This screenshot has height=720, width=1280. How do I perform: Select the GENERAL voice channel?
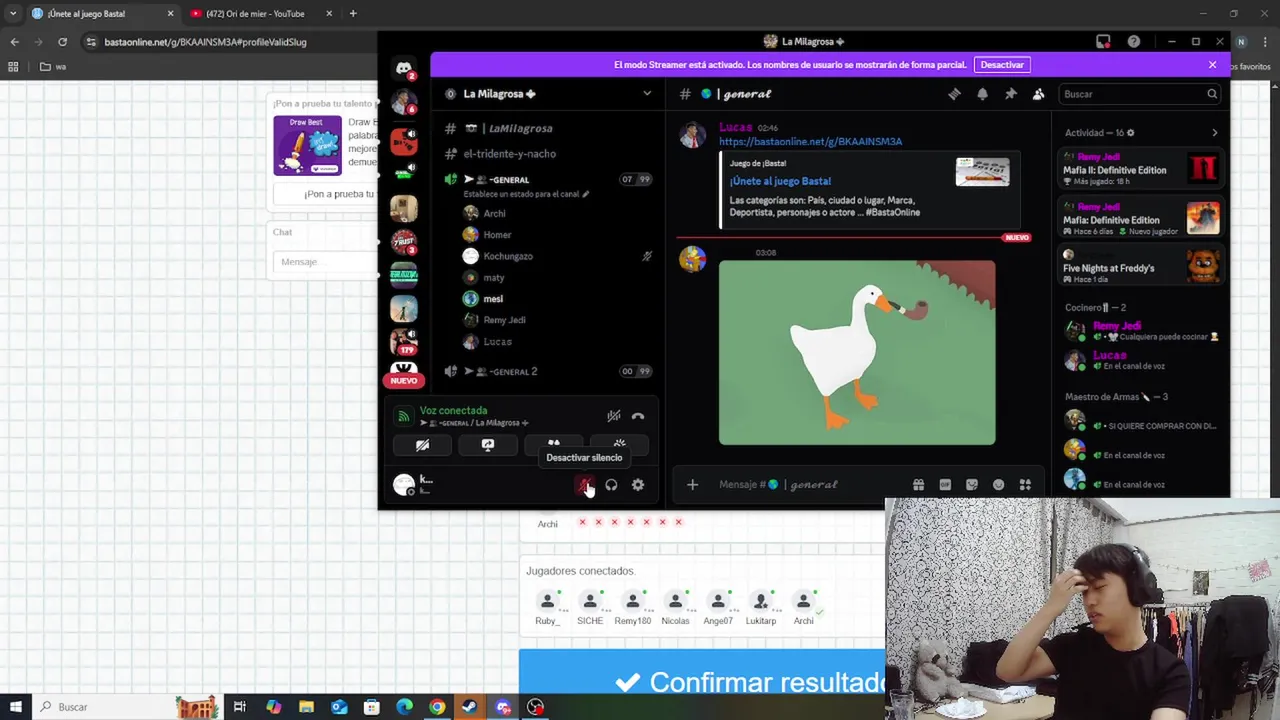548,180
